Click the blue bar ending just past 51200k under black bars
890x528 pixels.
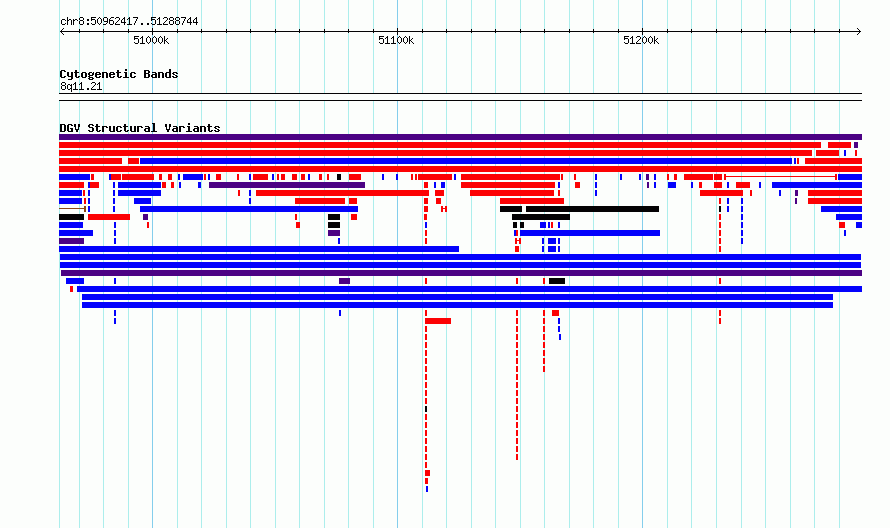click(590, 233)
